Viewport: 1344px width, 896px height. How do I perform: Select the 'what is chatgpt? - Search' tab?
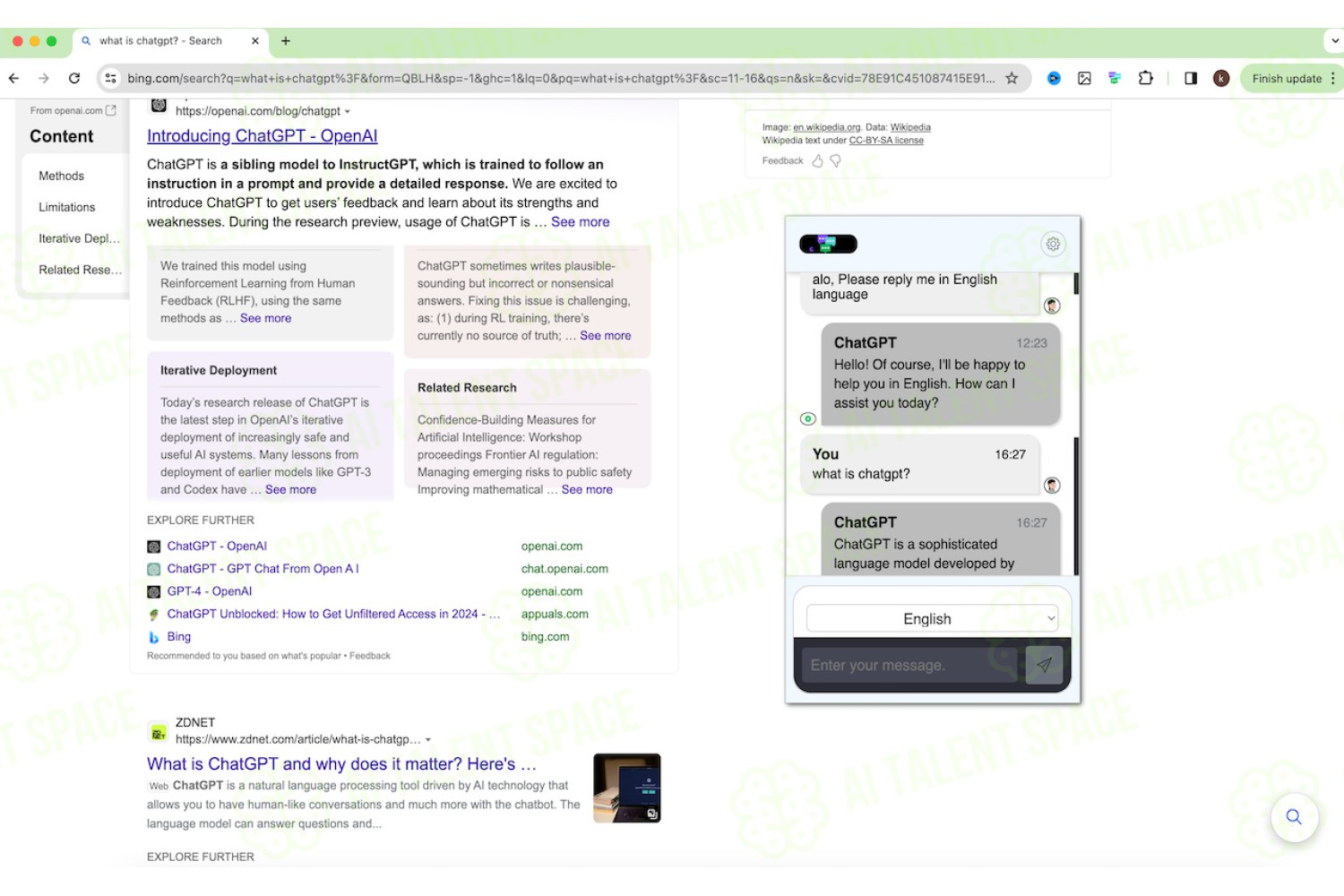point(170,40)
